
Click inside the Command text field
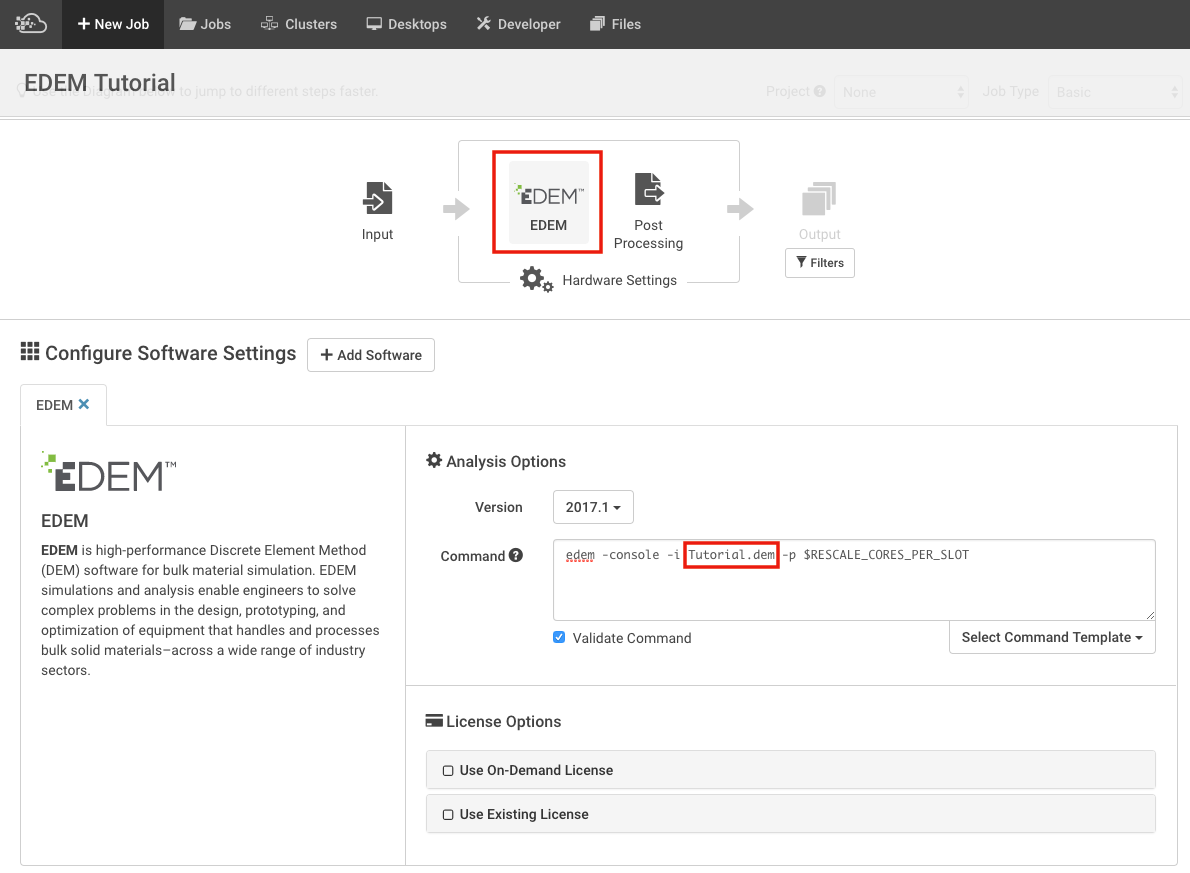(x=855, y=580)
